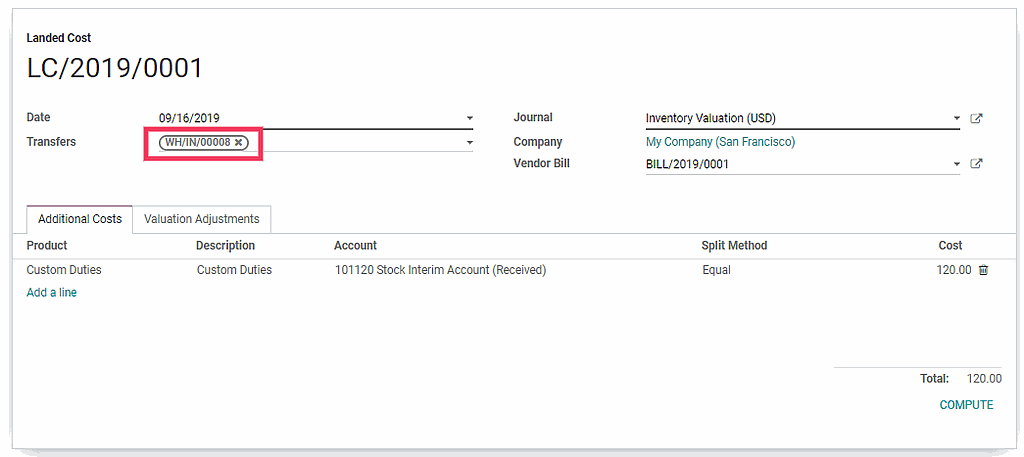1024x457 pixels.
Task: Delete the Custom Duties cost line
Action: [983, 270]
